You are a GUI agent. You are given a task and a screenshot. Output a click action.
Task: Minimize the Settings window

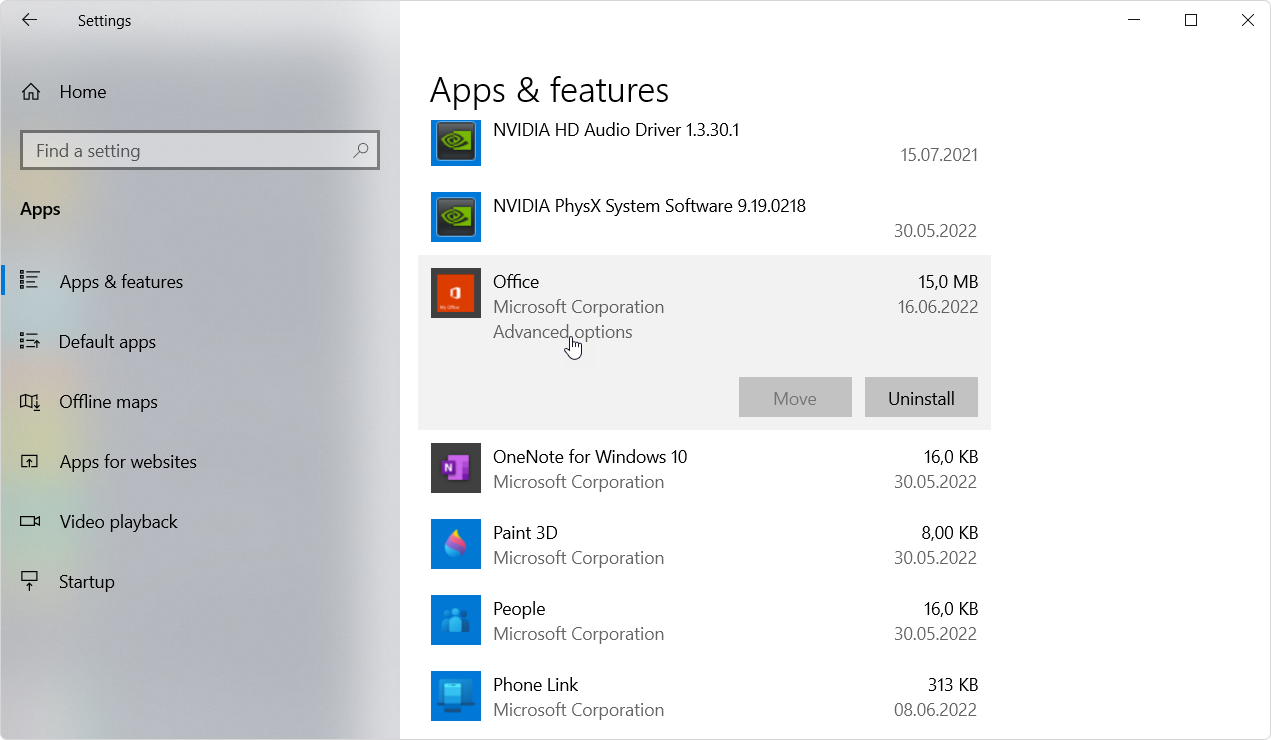(1134, 20)
